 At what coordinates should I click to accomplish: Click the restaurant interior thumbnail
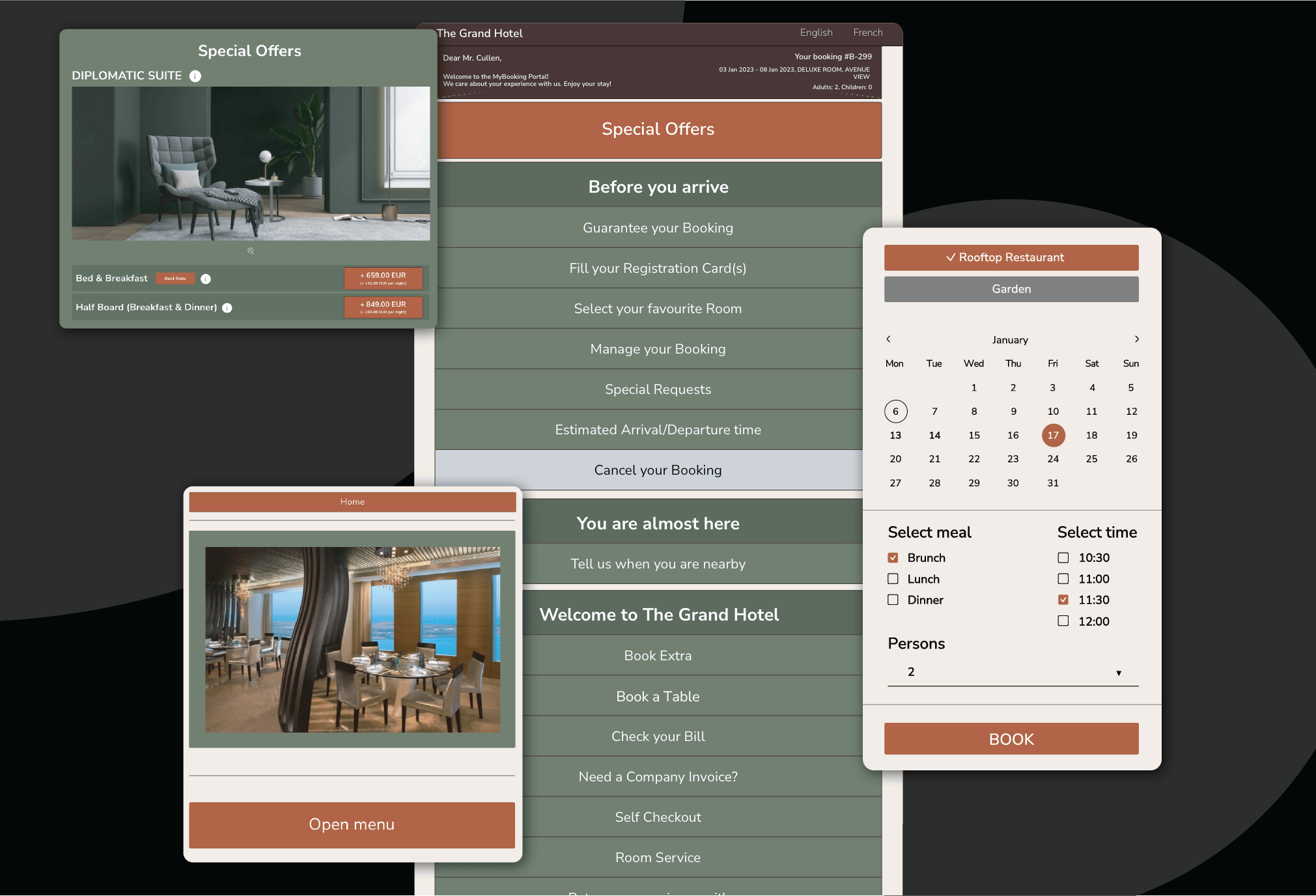[x=352, y=639]
